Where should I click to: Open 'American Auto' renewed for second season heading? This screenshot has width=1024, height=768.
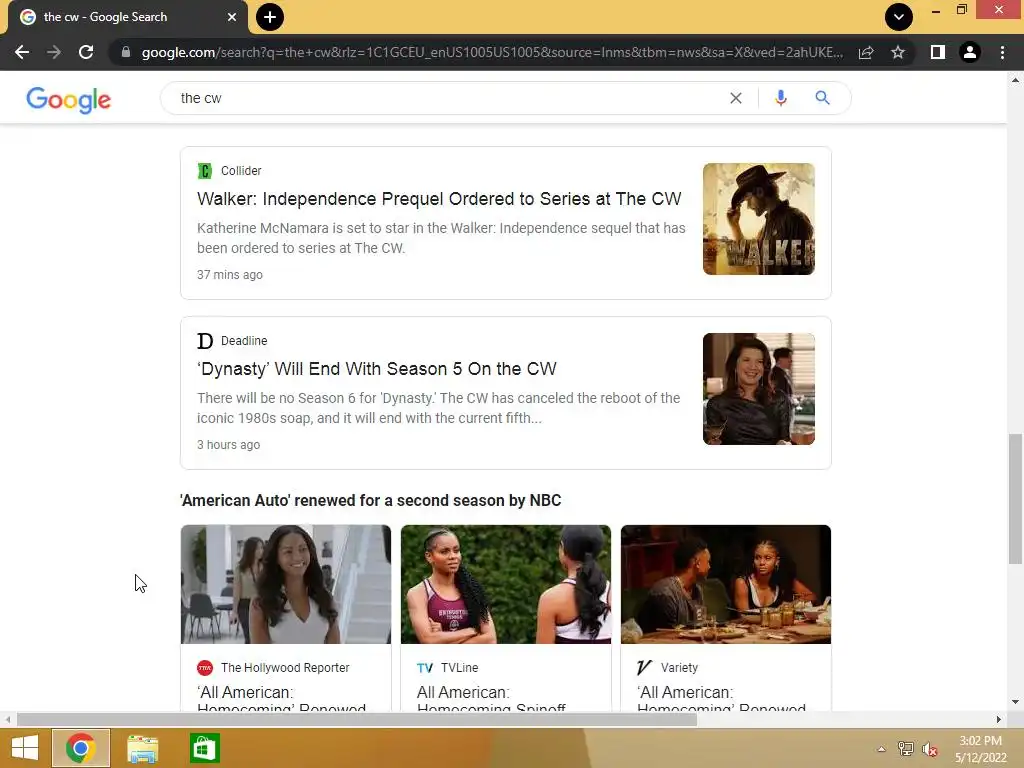[370, 500]
